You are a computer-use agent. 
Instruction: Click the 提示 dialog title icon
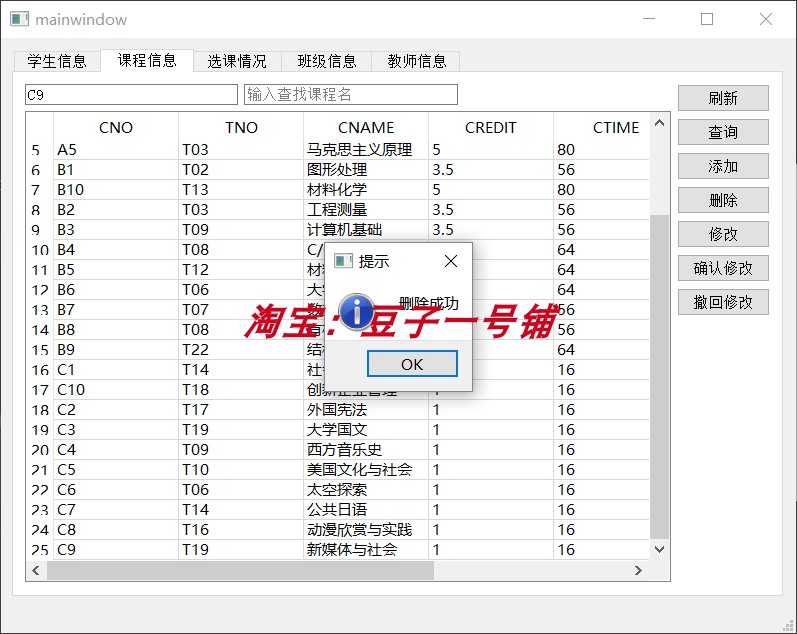(x=343, y=261)
